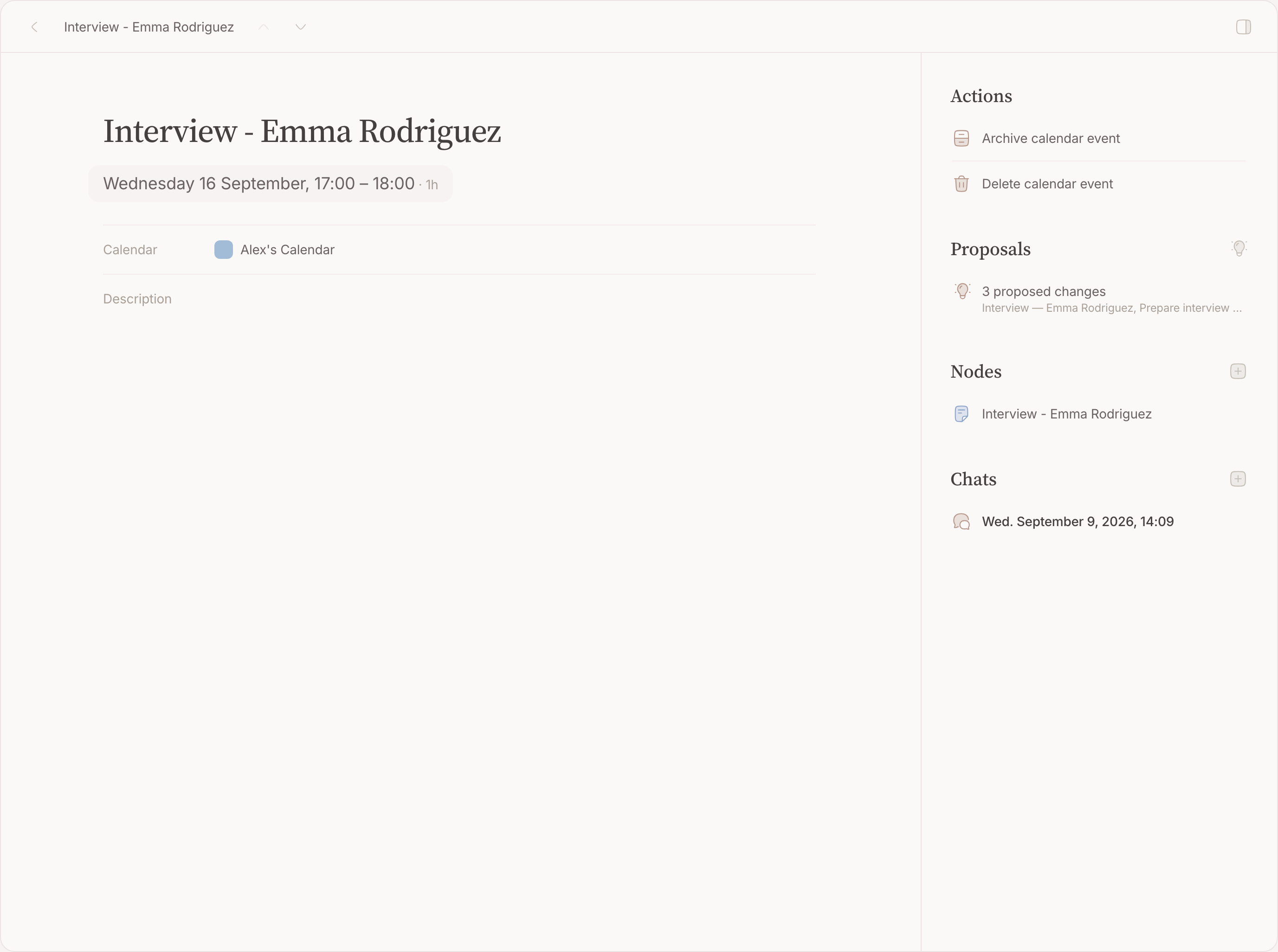The height and width of the screenshot is (952, 1278).
Task: Click the lightbulb icon beside the Proposals heading
Action: click(1239, 248)
